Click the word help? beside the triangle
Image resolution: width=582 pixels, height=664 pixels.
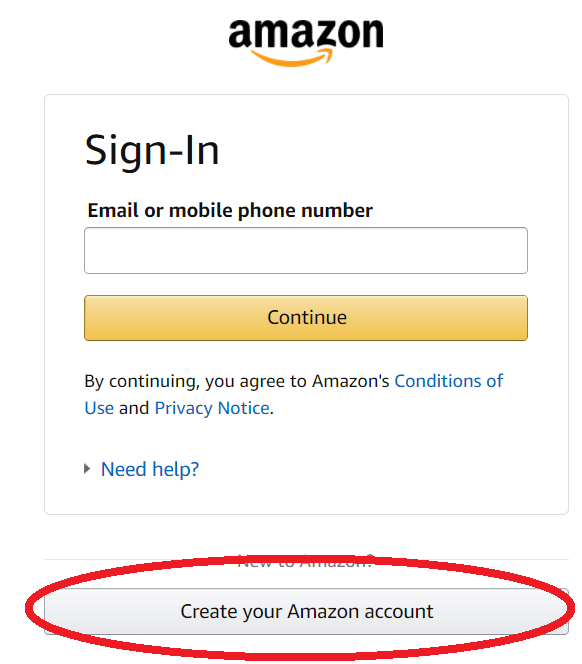tap(175, 469)
